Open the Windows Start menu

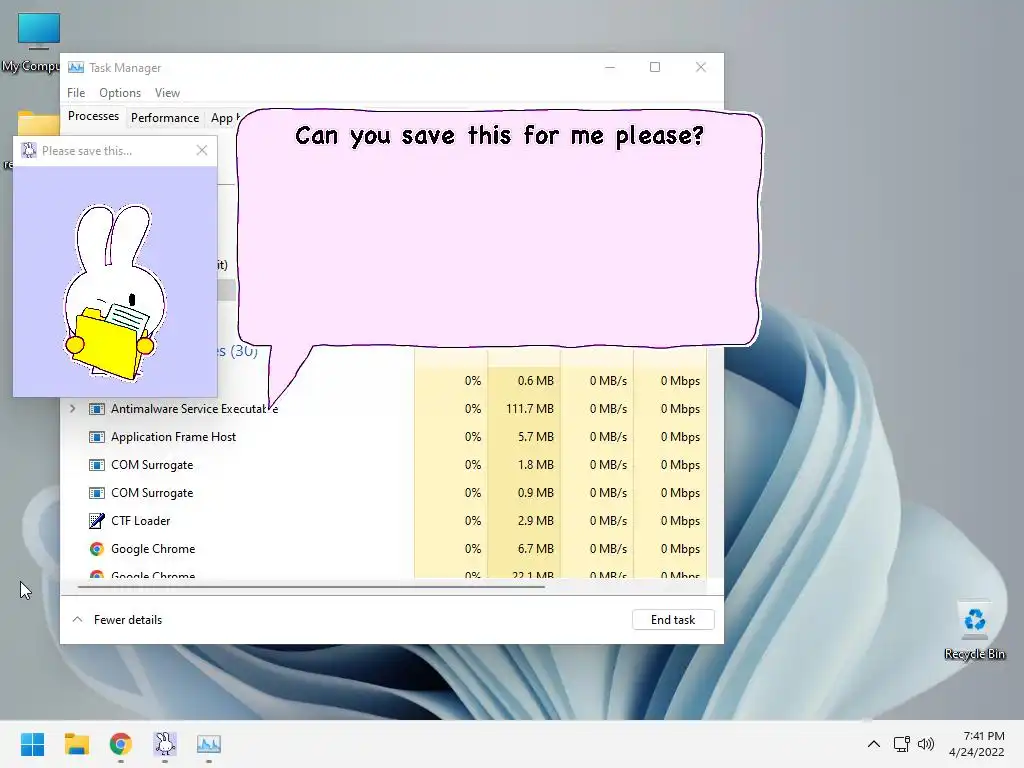point(32,744)
